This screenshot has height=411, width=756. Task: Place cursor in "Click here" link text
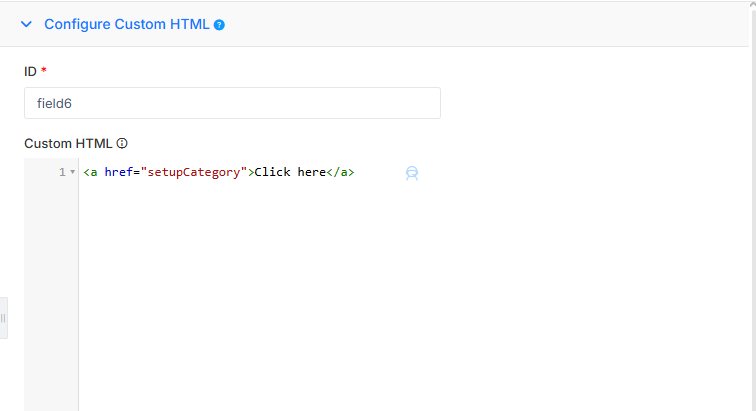coord(290,172)
